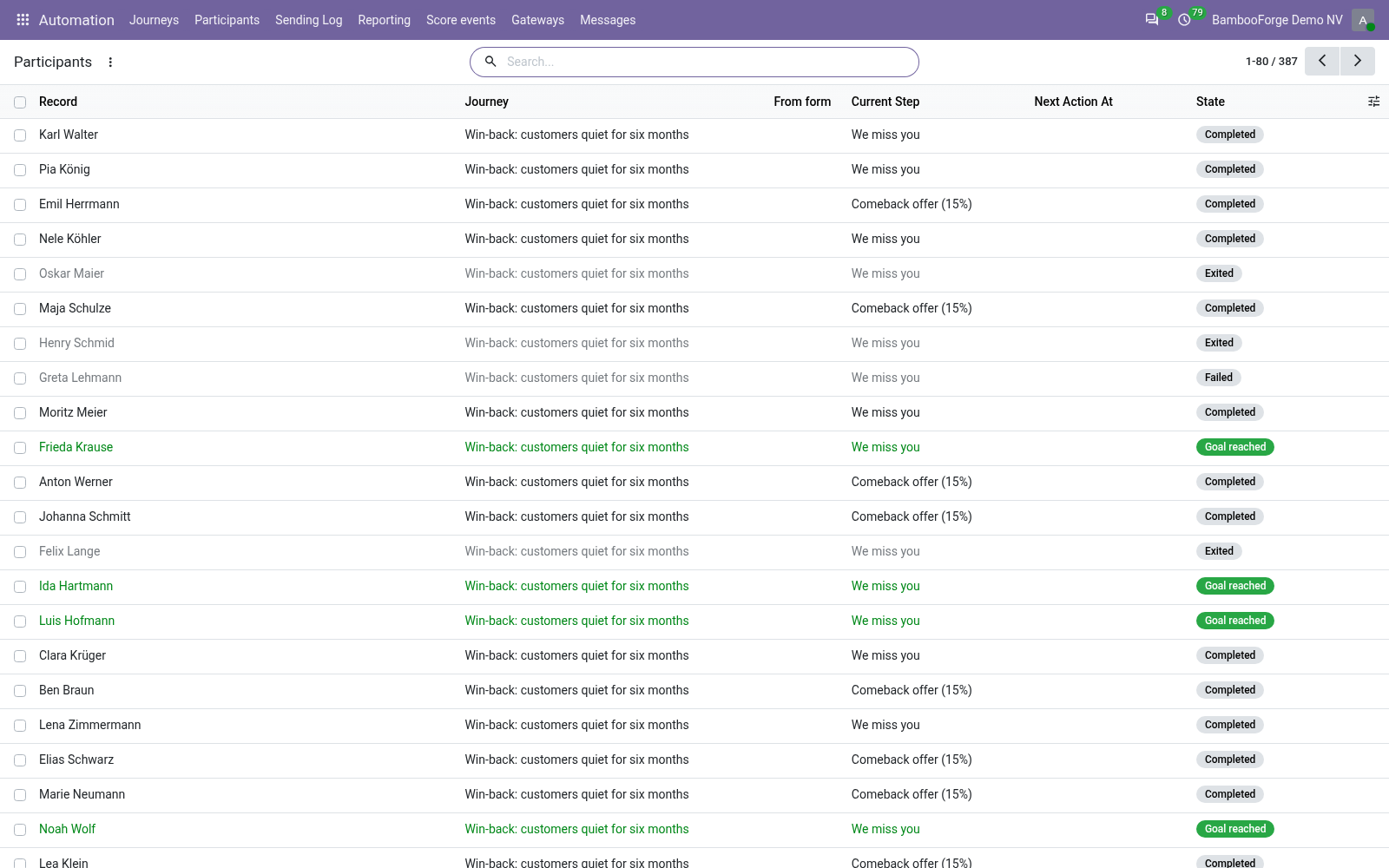Image resolution: width=1389 pixels, height=868 pixels.
Task: Click the Participants menu in navbar
Action: (227, 20)
